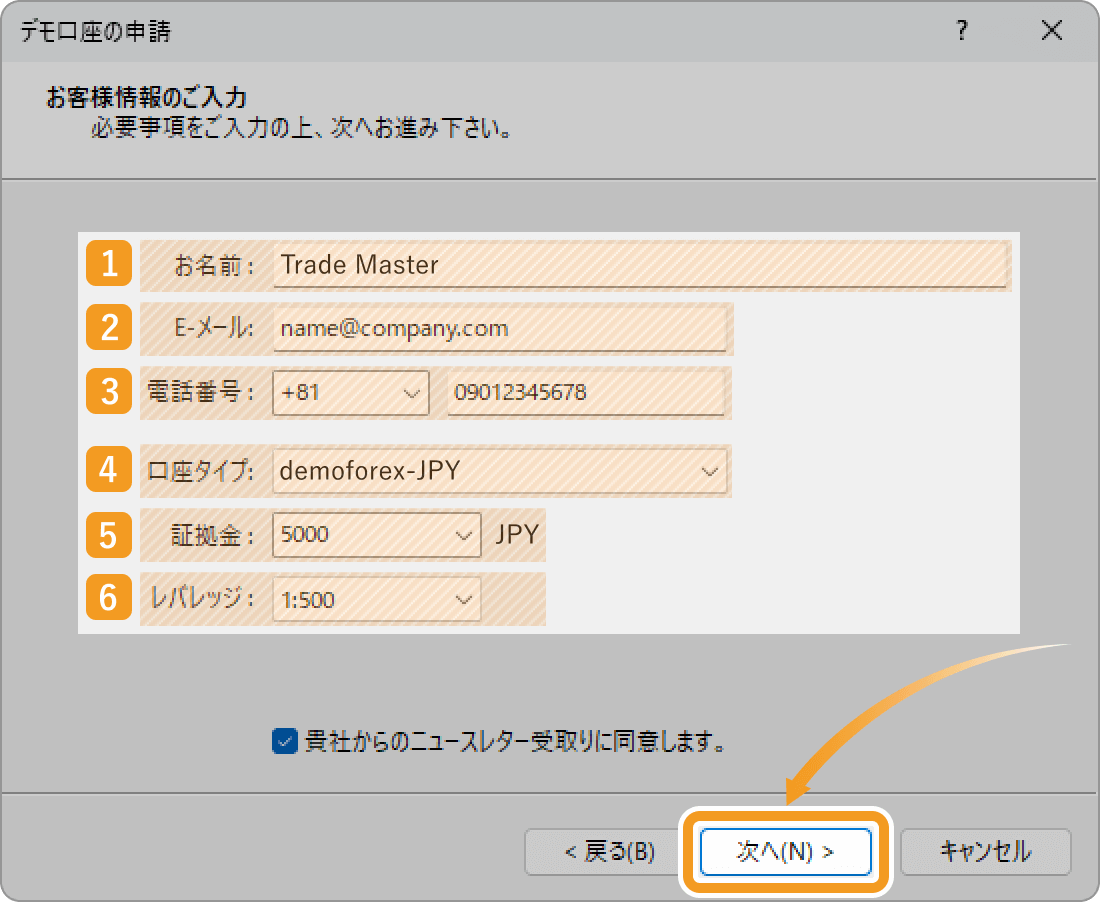
Task: Open the 証拠金 5000 deposit dropdown
Action: [x=377, y=535]
